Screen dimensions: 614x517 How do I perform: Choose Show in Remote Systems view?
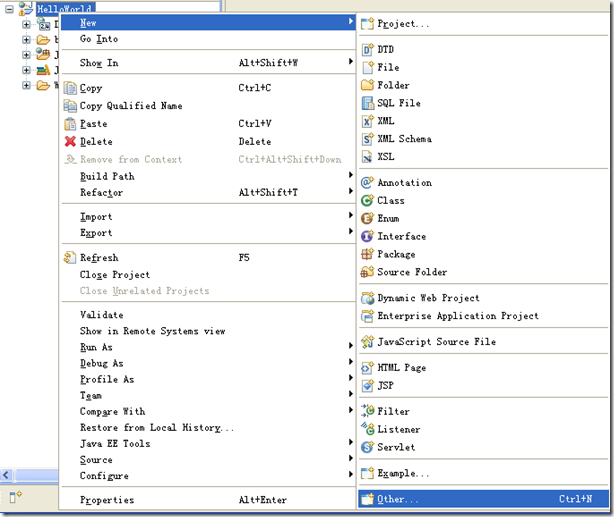[x=208, y=331]
